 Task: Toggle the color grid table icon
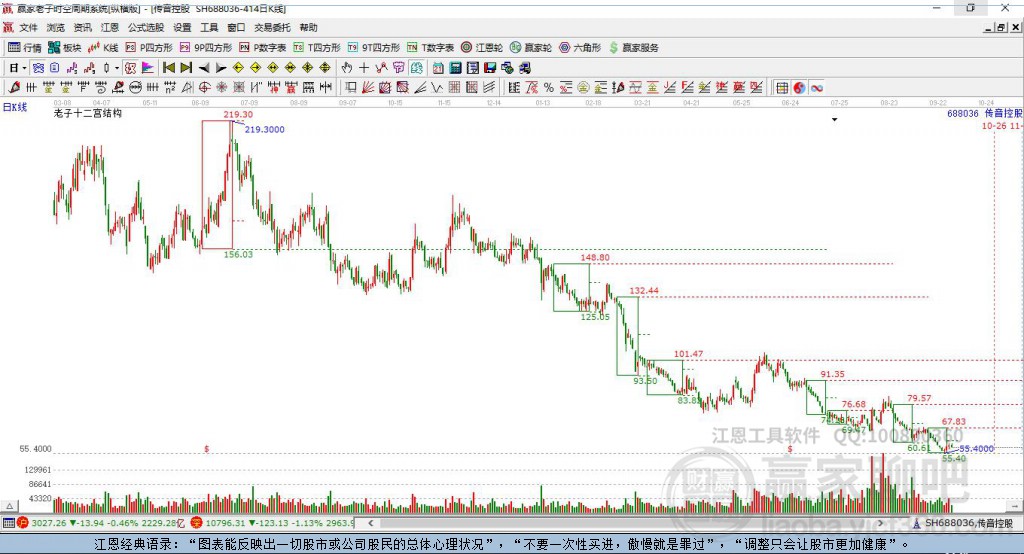coord(782,88)
